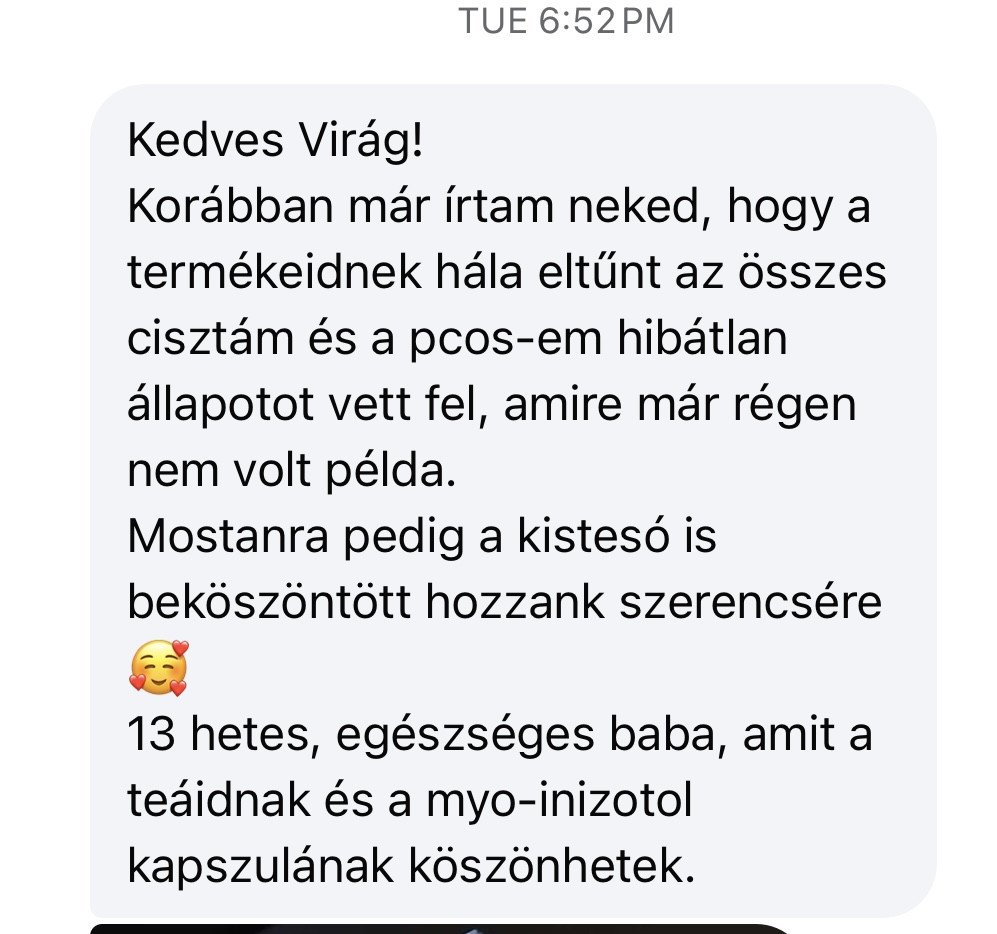This screenshot has height=934, width=997.
Task: Select the word 'állapotot' in the message
Action: [221, 405]
